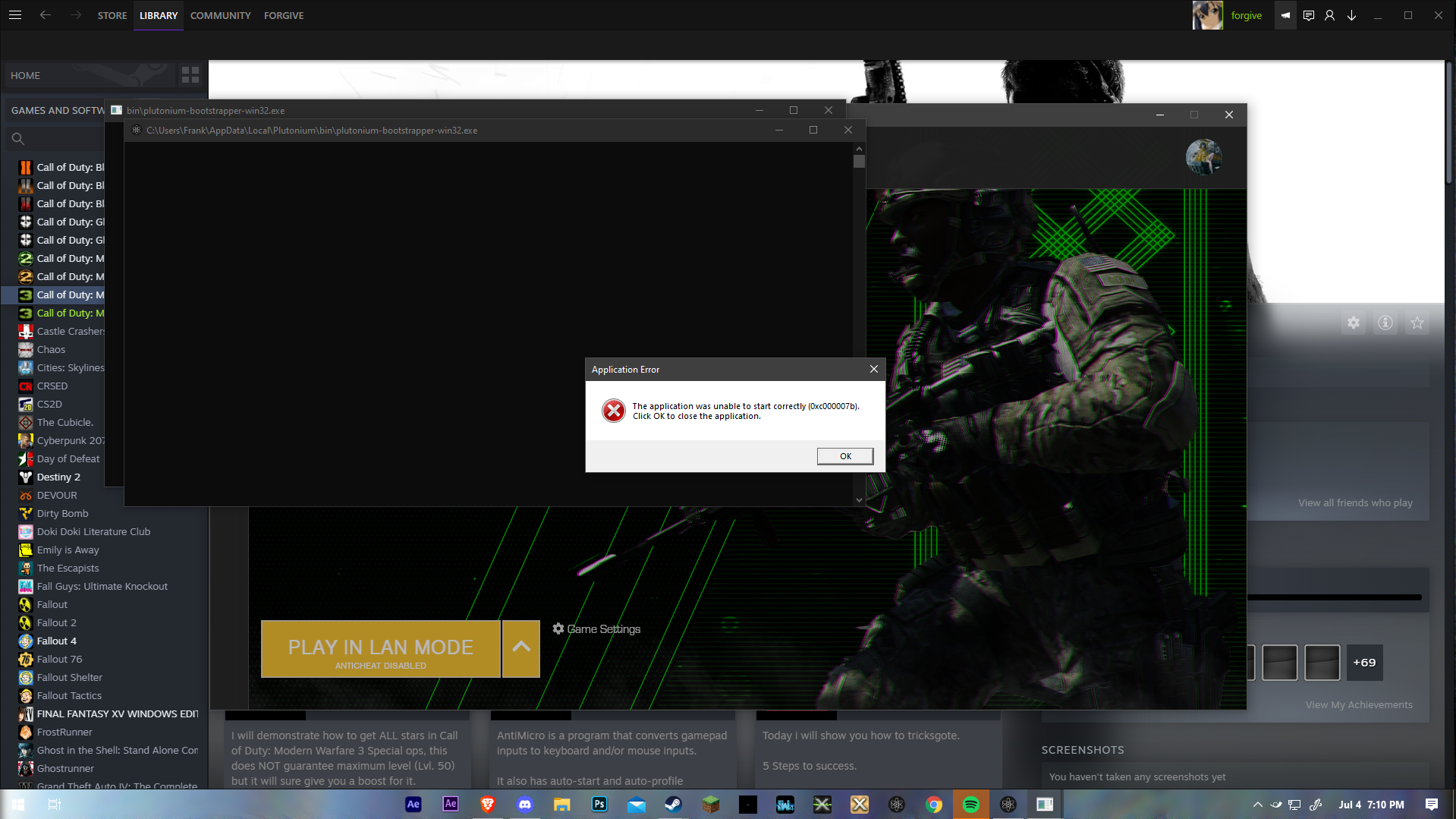Open the downloads arrow icon

[x=1352, y=15]
